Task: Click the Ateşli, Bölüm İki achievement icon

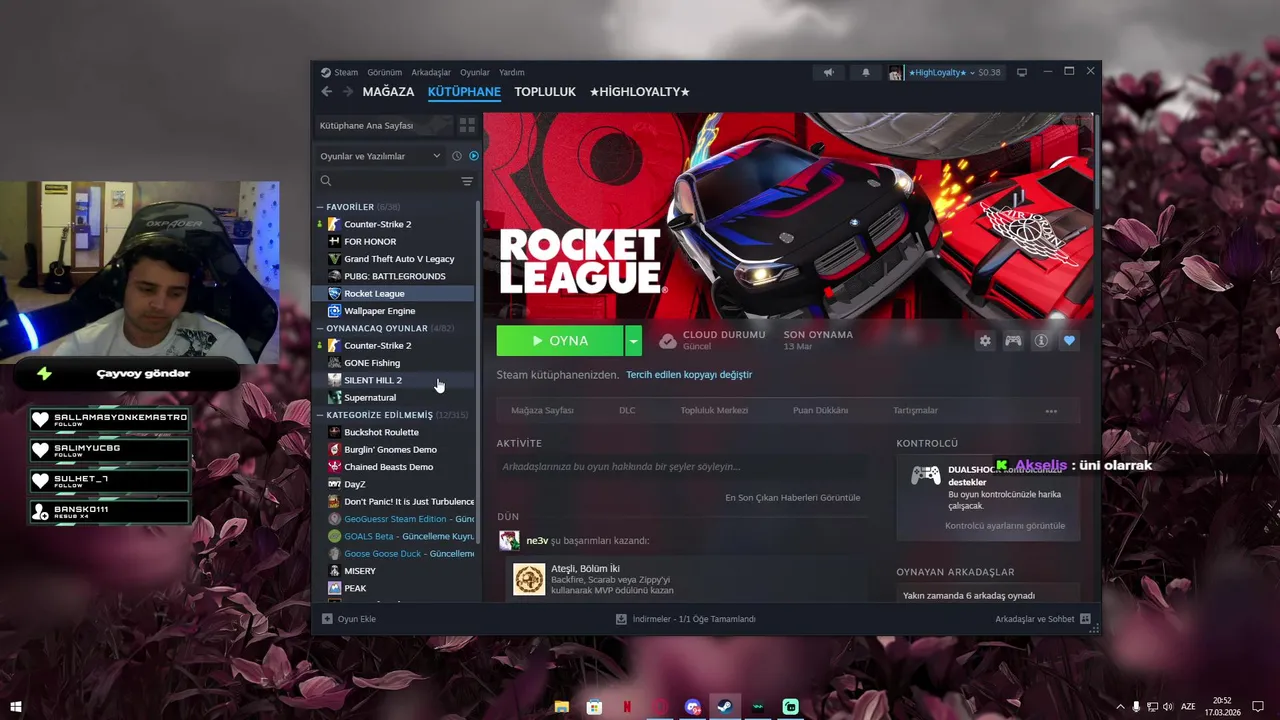Action: point(529,579)
